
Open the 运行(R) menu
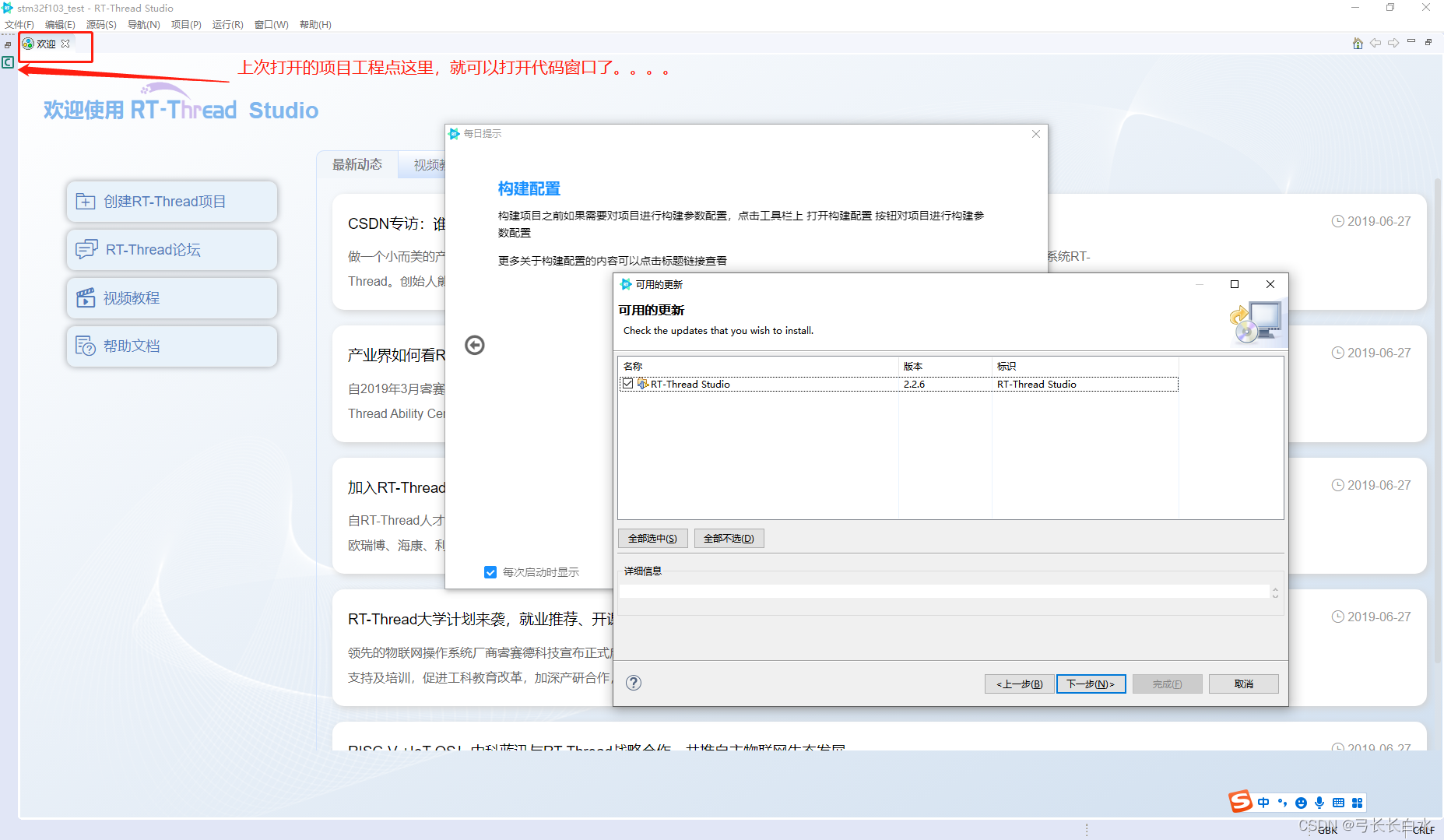(x=227, y=25)
